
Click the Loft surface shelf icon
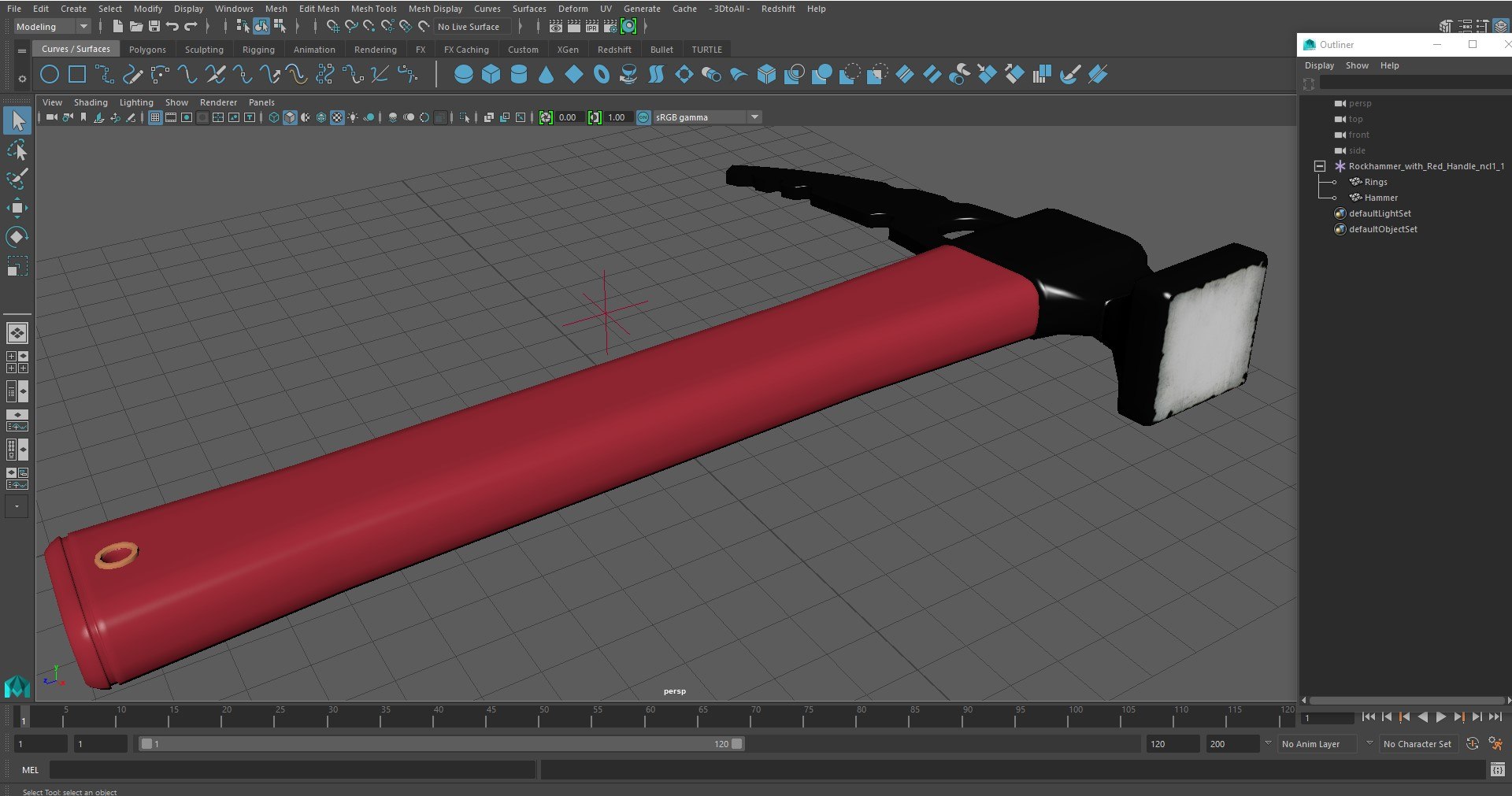(656, 75)
